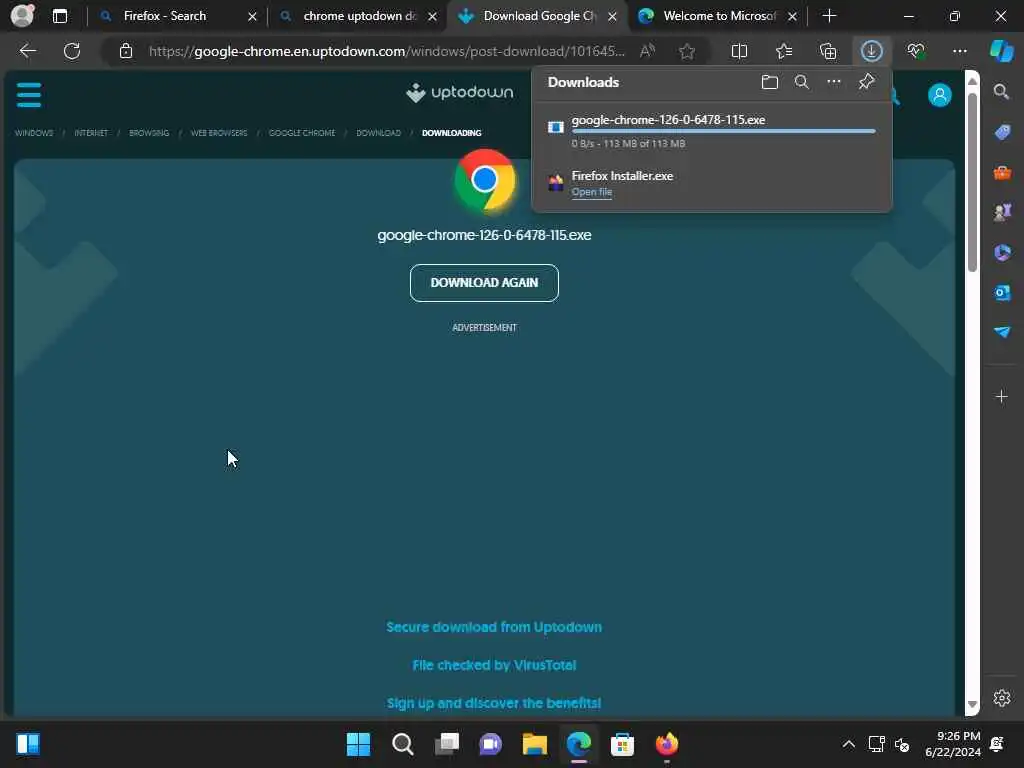The height and width of the screenshot is (768, 1024).
Task: Open sidebar Games chess icon
Action: [x=1002, y=212]
